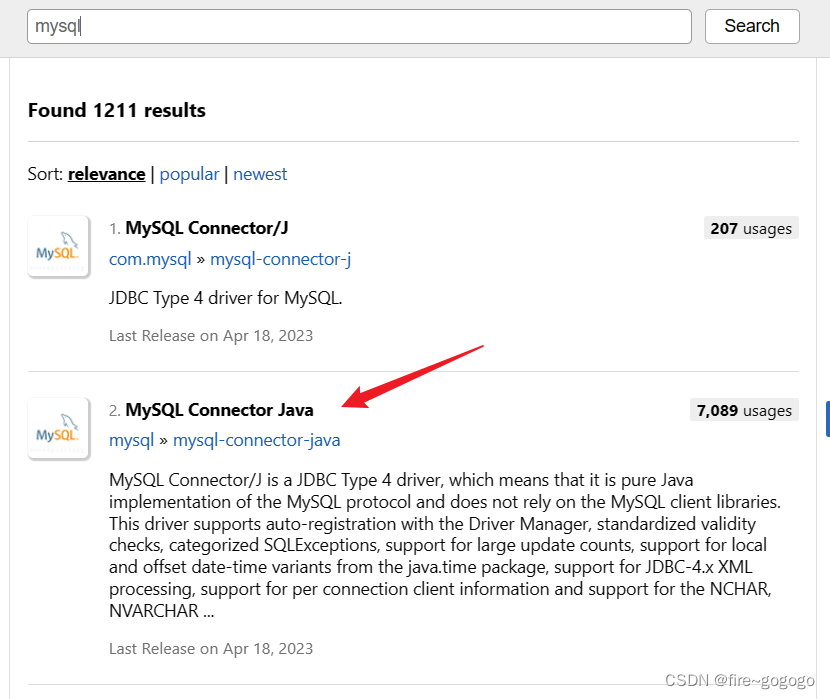
Task: Open MySQL logo thumbnail for Connector/J
Action: point(58,247)
